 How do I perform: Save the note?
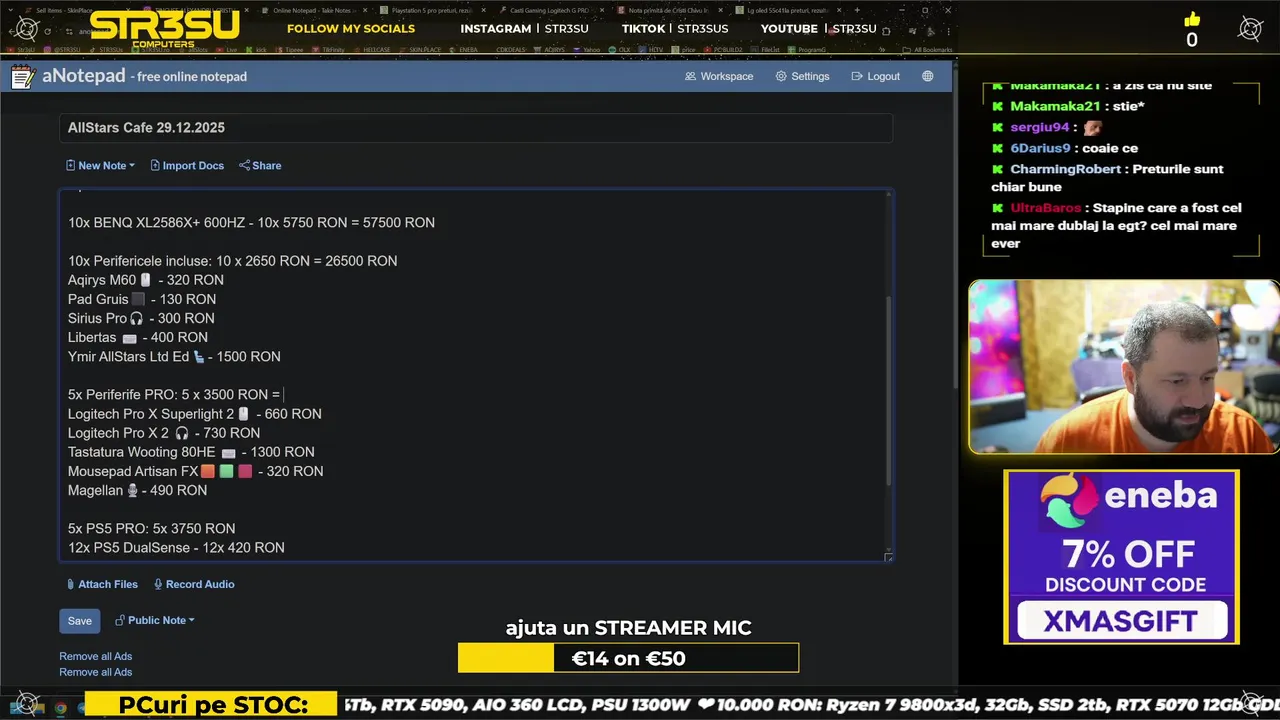(79, 621)
